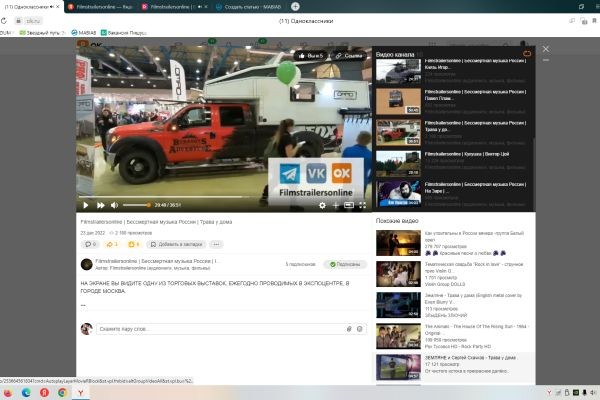Open the MAB/AB bookmark

point(83,33)
